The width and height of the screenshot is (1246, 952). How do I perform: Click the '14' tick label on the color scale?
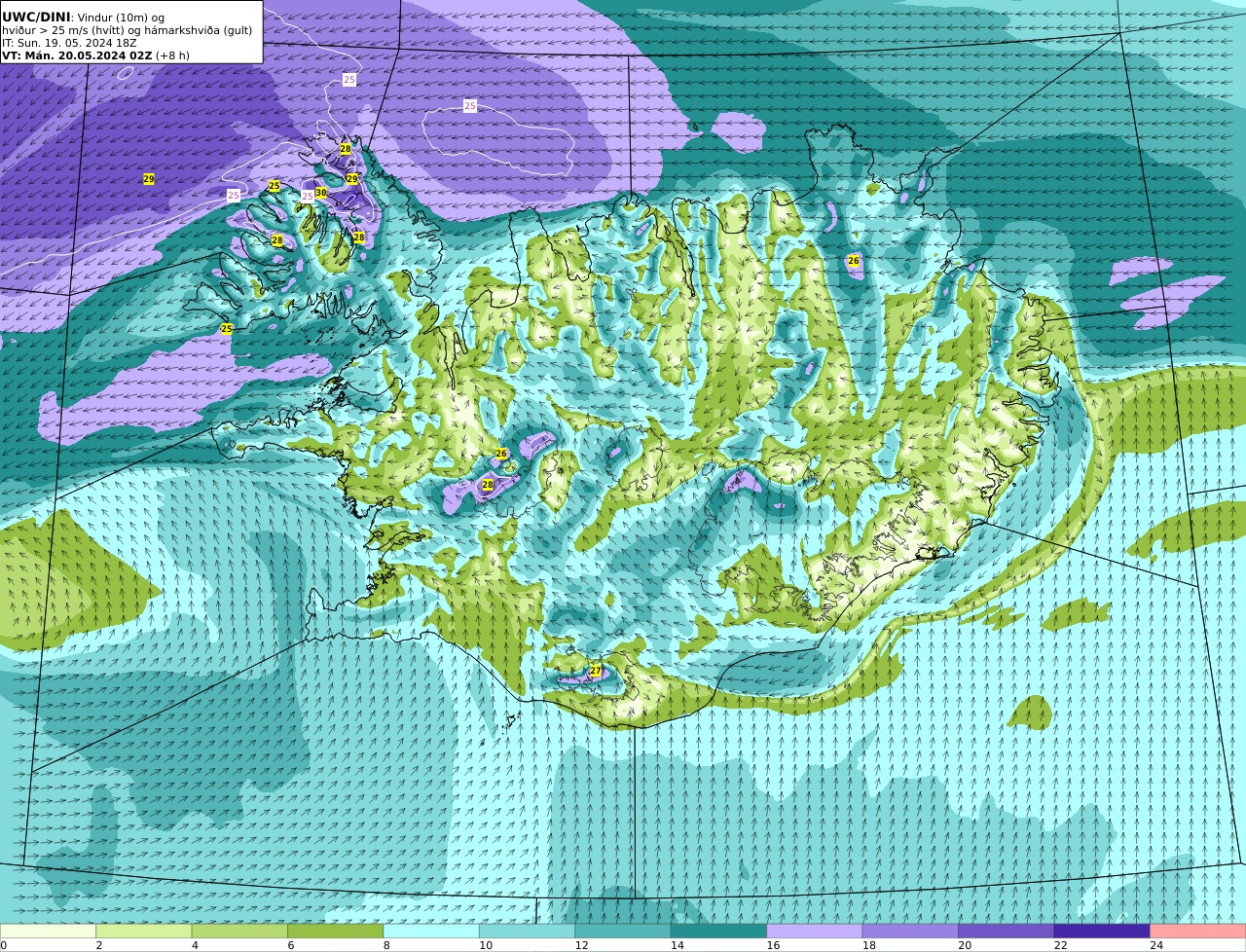click(x=678, y=945)
